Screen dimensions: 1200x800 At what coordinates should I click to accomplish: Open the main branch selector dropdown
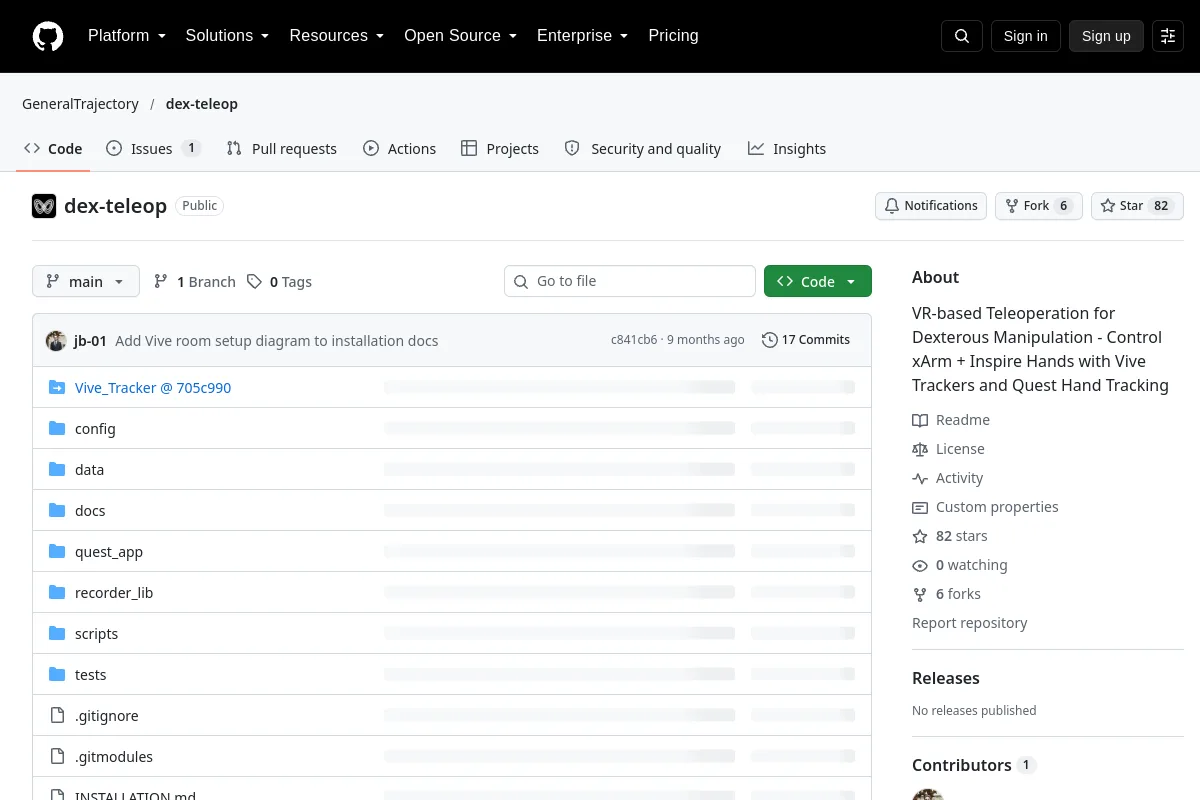click(86, 281)
